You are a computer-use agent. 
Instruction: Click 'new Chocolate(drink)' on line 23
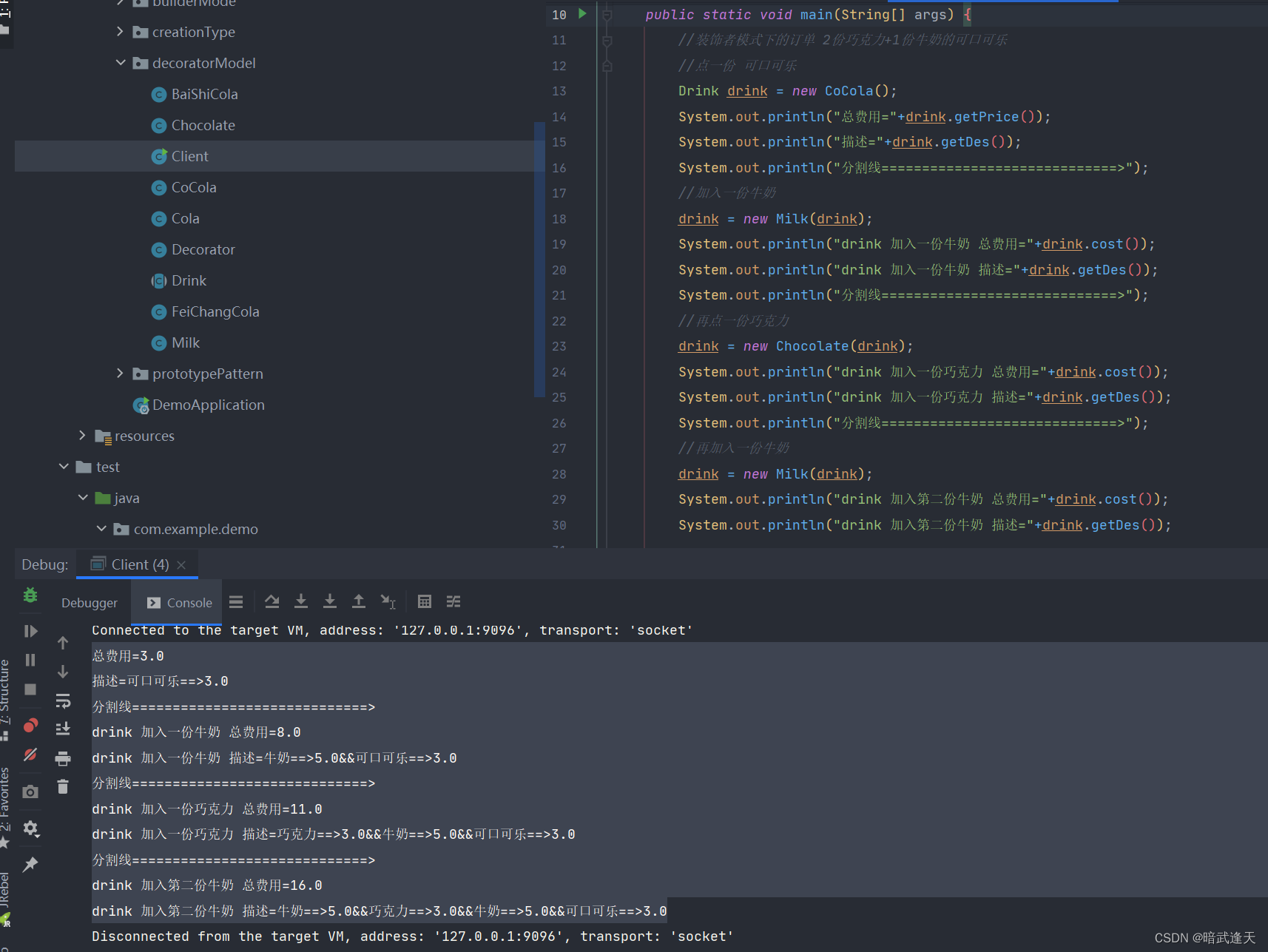click(x=823, y=346)
